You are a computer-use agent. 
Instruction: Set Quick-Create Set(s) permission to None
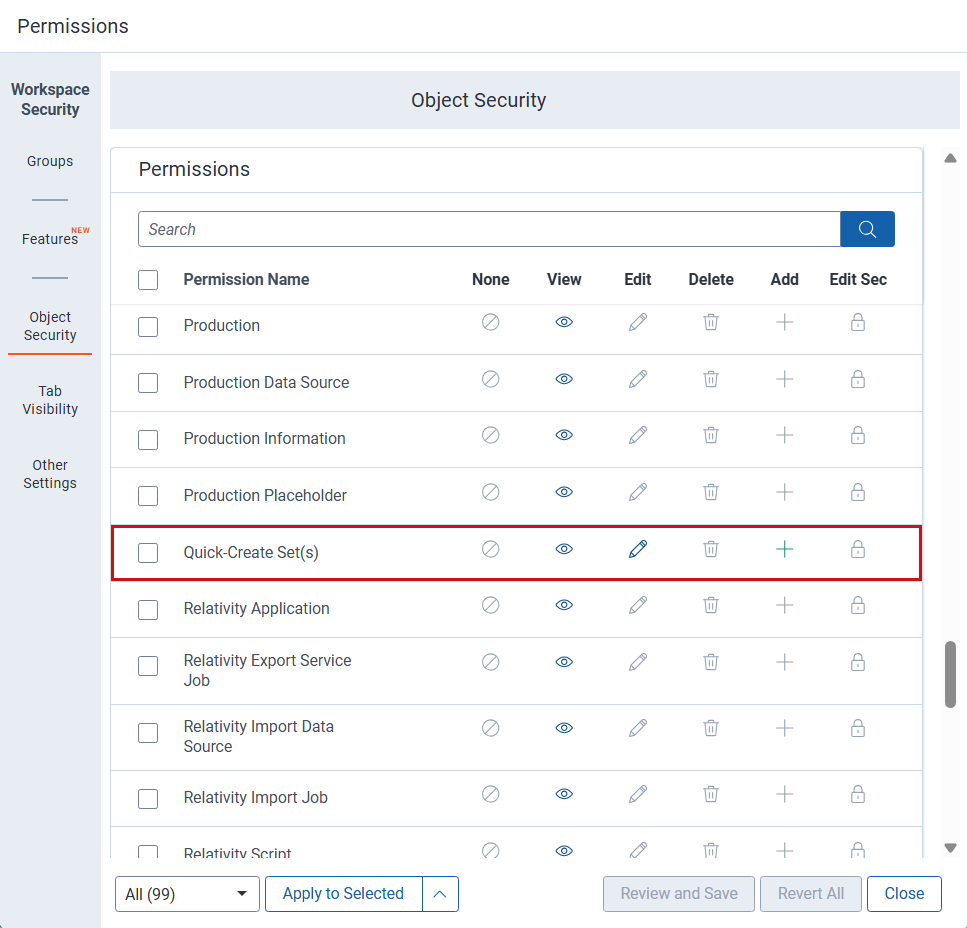(x=490, y=549)
